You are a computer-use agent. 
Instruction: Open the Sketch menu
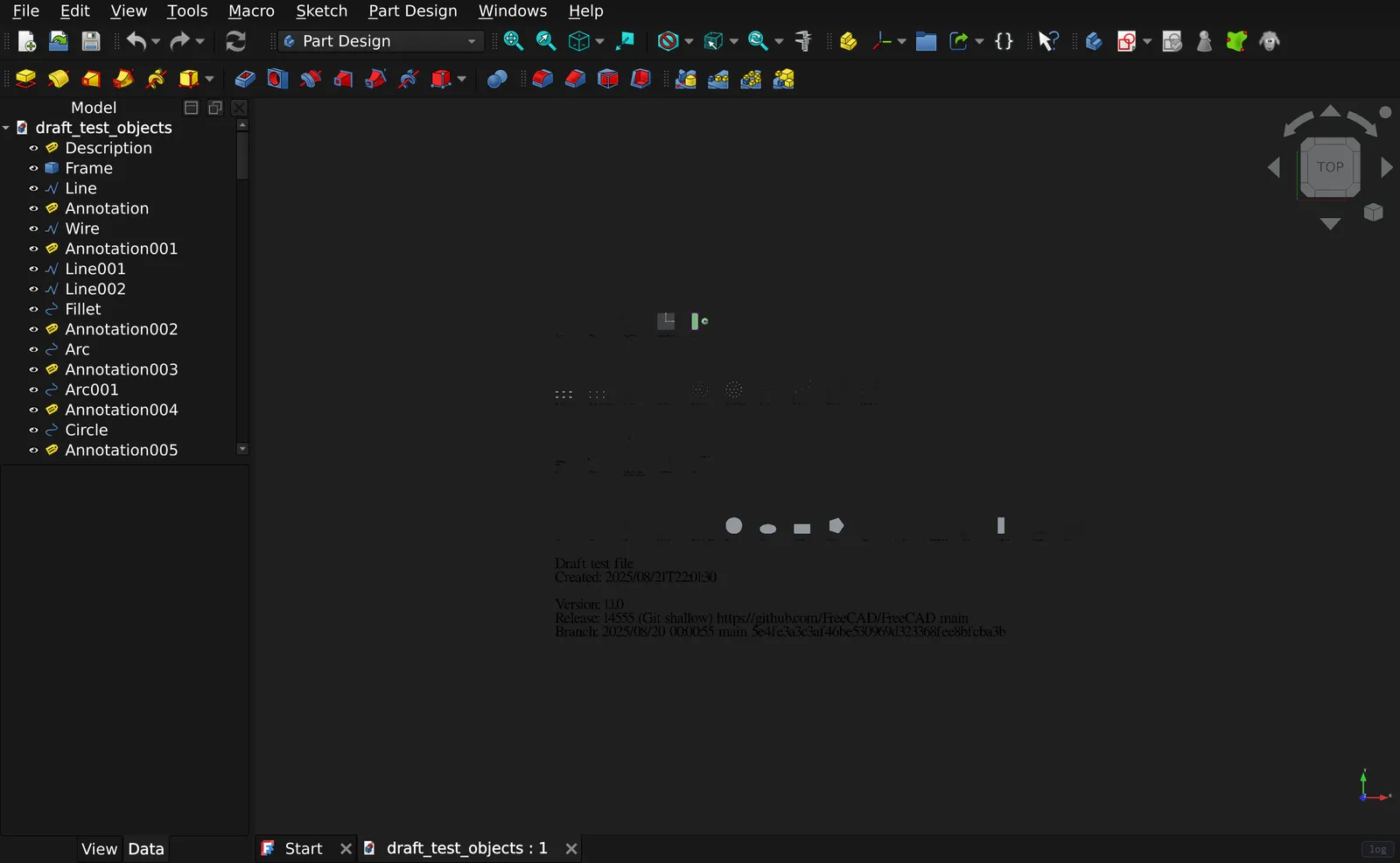click(x=321, y=11)
